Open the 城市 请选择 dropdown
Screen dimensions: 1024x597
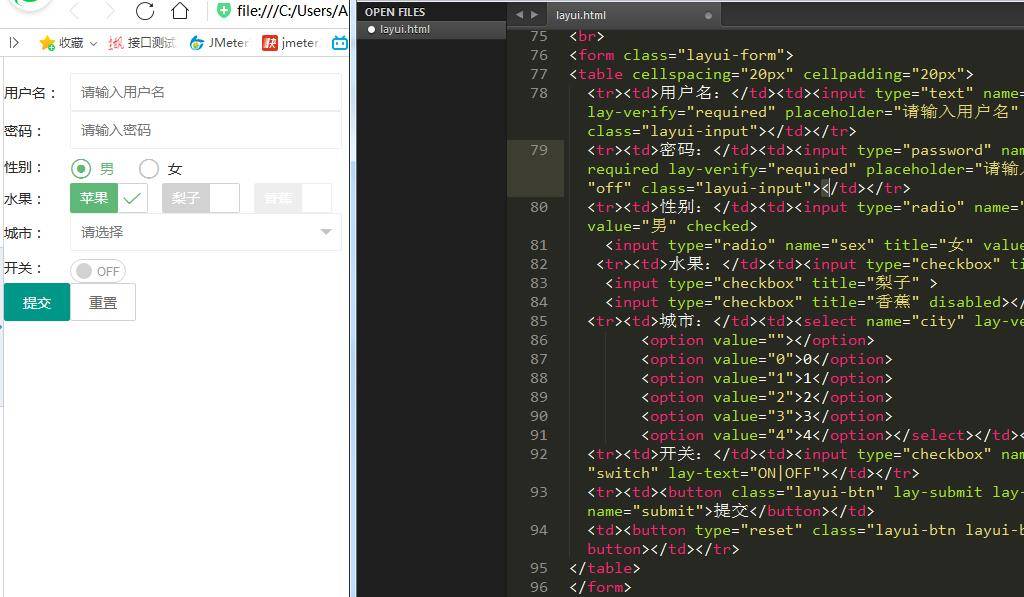click(206, 232)
